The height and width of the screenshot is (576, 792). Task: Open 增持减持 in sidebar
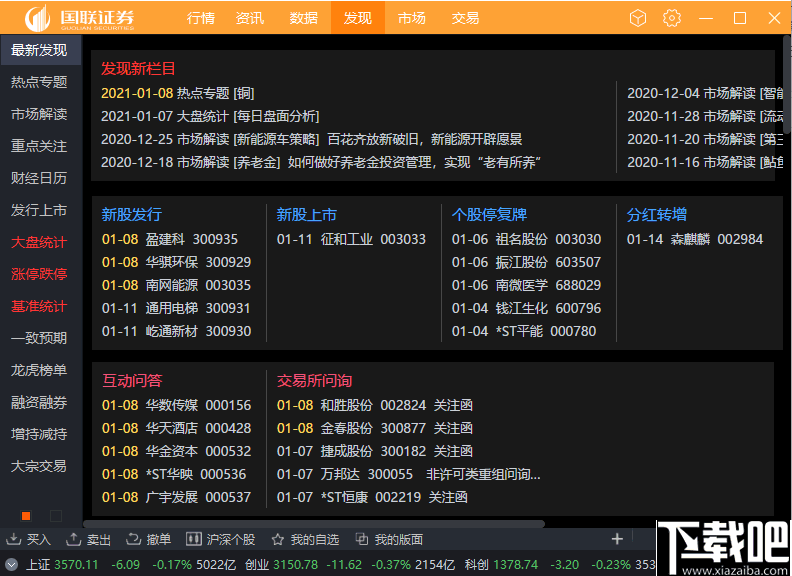tap(39, 434)
